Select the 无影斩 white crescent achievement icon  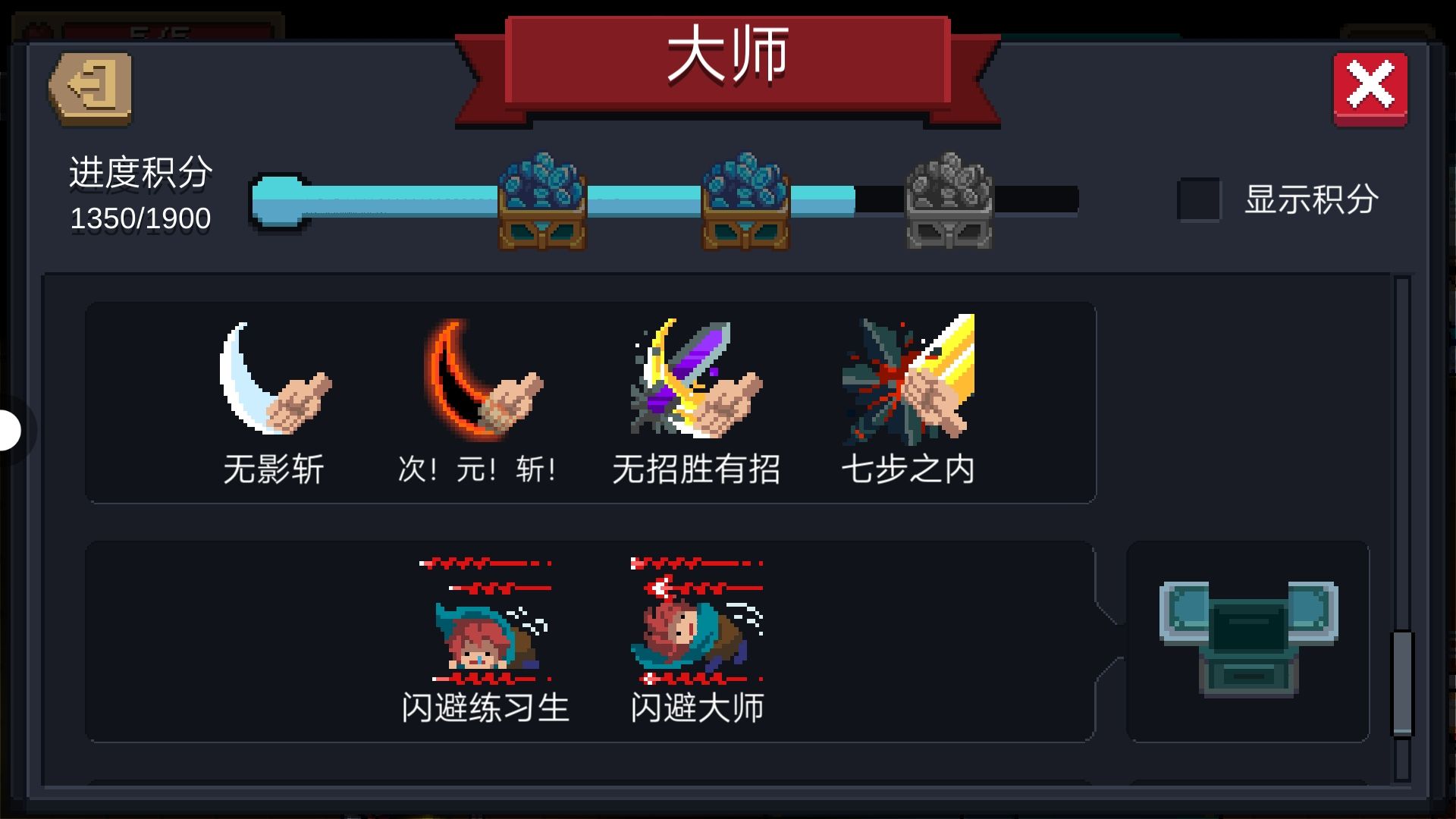275,378
